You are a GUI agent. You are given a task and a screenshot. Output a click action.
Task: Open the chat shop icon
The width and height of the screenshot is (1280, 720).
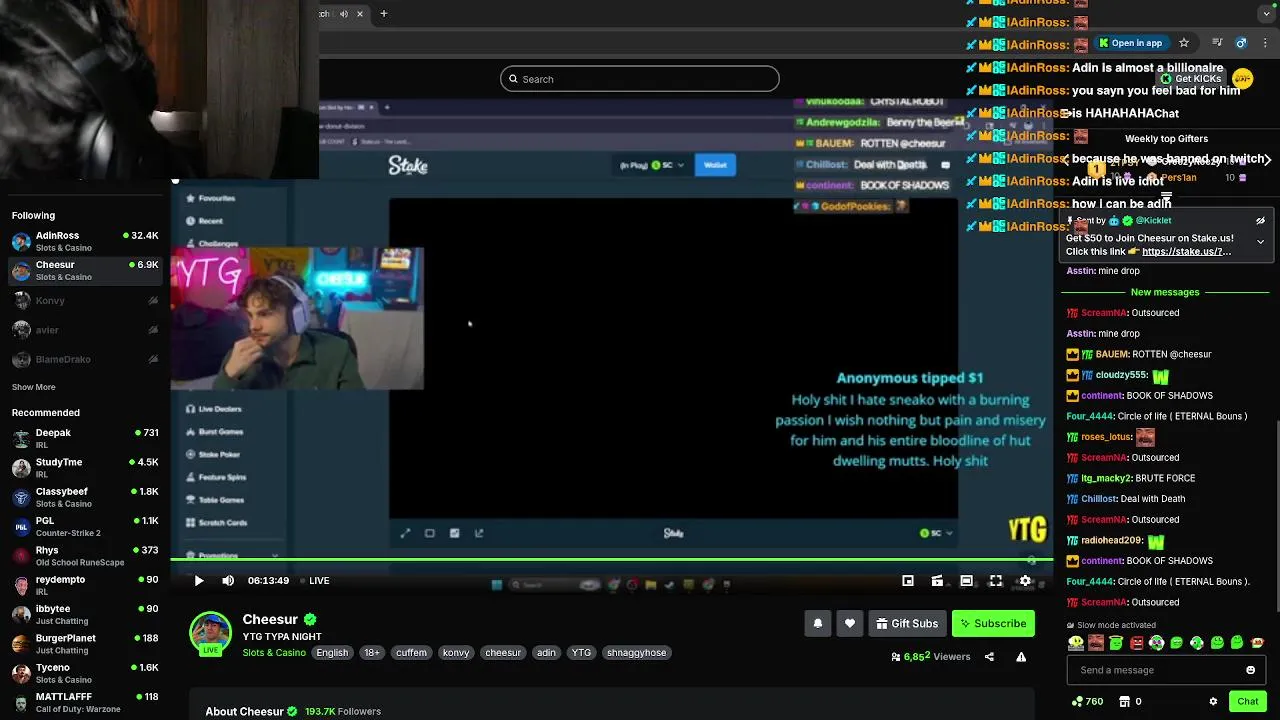point(1124,701)
